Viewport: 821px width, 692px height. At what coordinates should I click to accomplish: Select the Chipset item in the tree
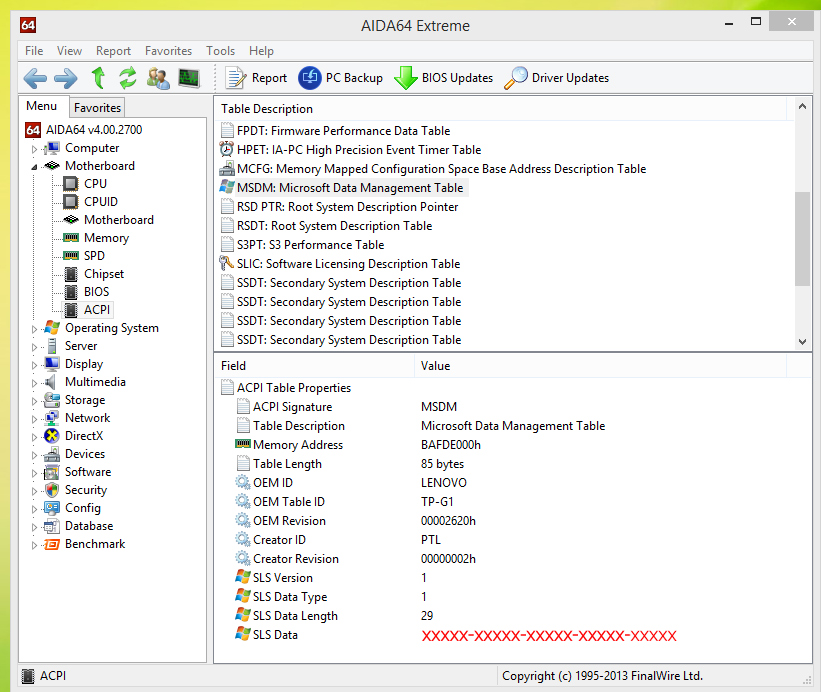click(x=104, y=274)
